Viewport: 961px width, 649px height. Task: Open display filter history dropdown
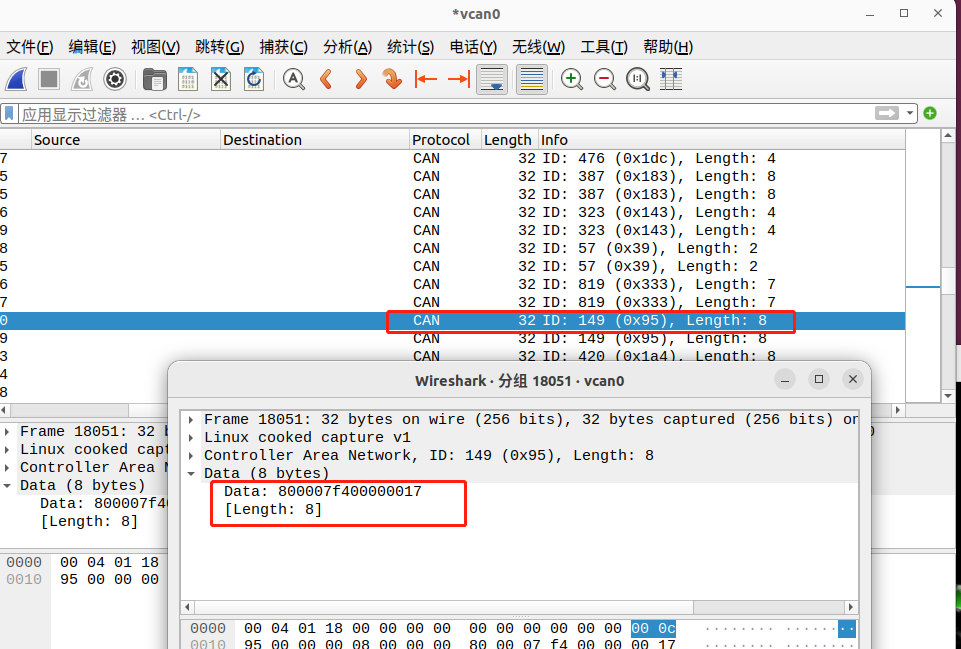tap(910, 113)
